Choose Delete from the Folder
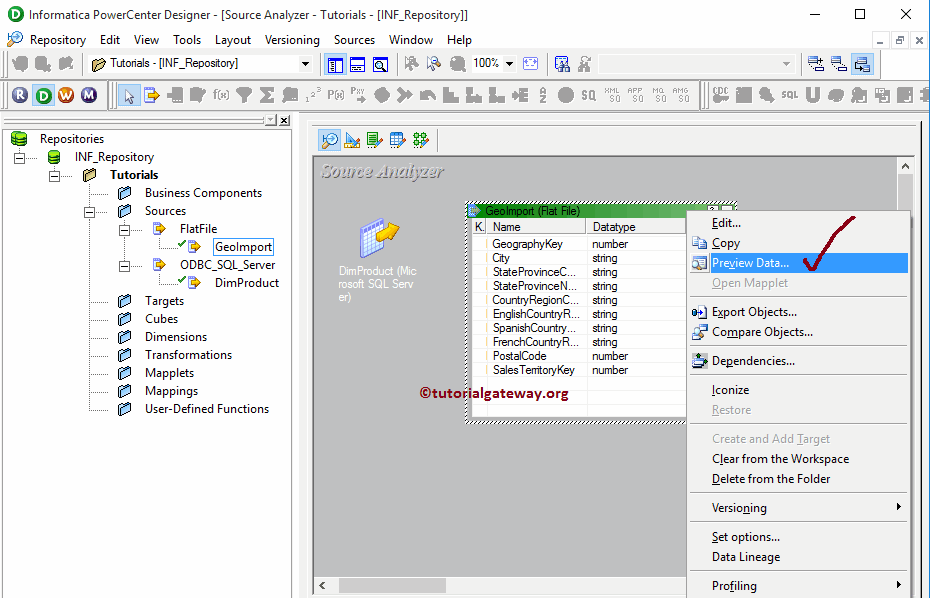Screen dimensions: 930x598 coord(798,479)
